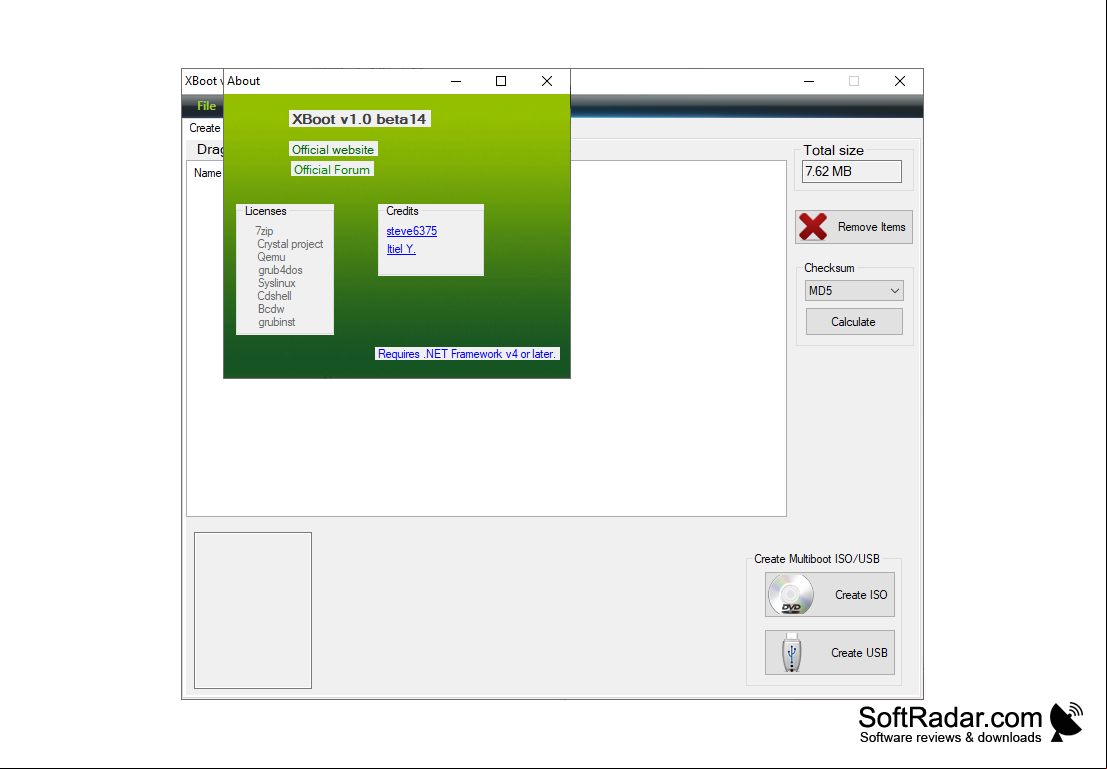Click the Cdshell license entry
Viewport: 1107px width, 769px height.
pyautogui.click(x=275, y=296)
